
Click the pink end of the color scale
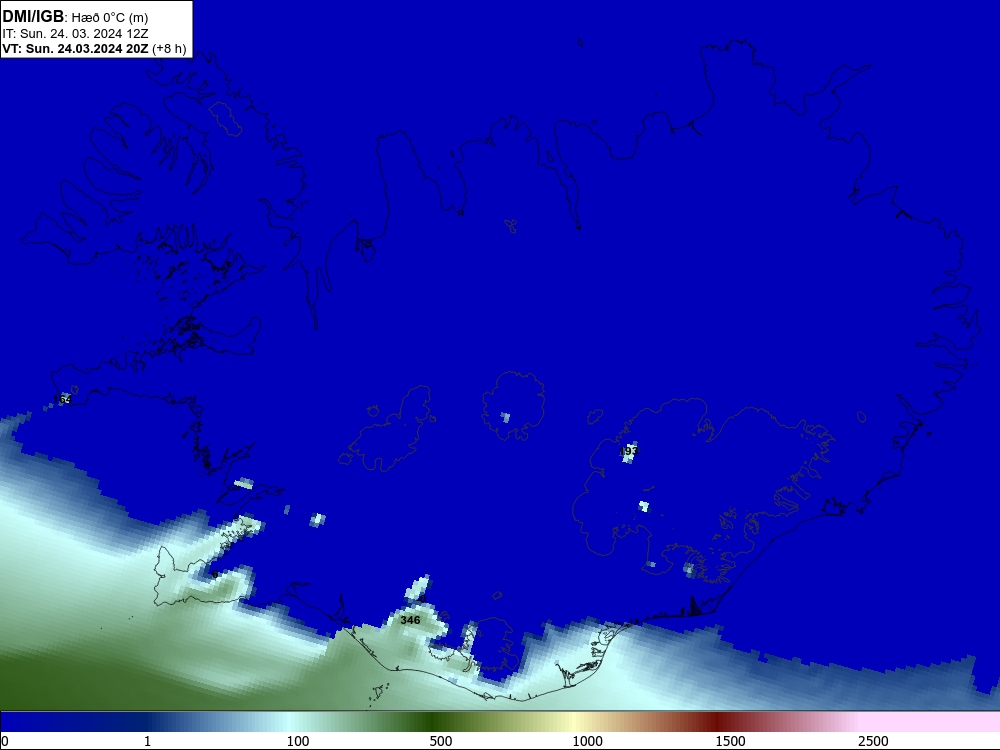pos(931,722)
